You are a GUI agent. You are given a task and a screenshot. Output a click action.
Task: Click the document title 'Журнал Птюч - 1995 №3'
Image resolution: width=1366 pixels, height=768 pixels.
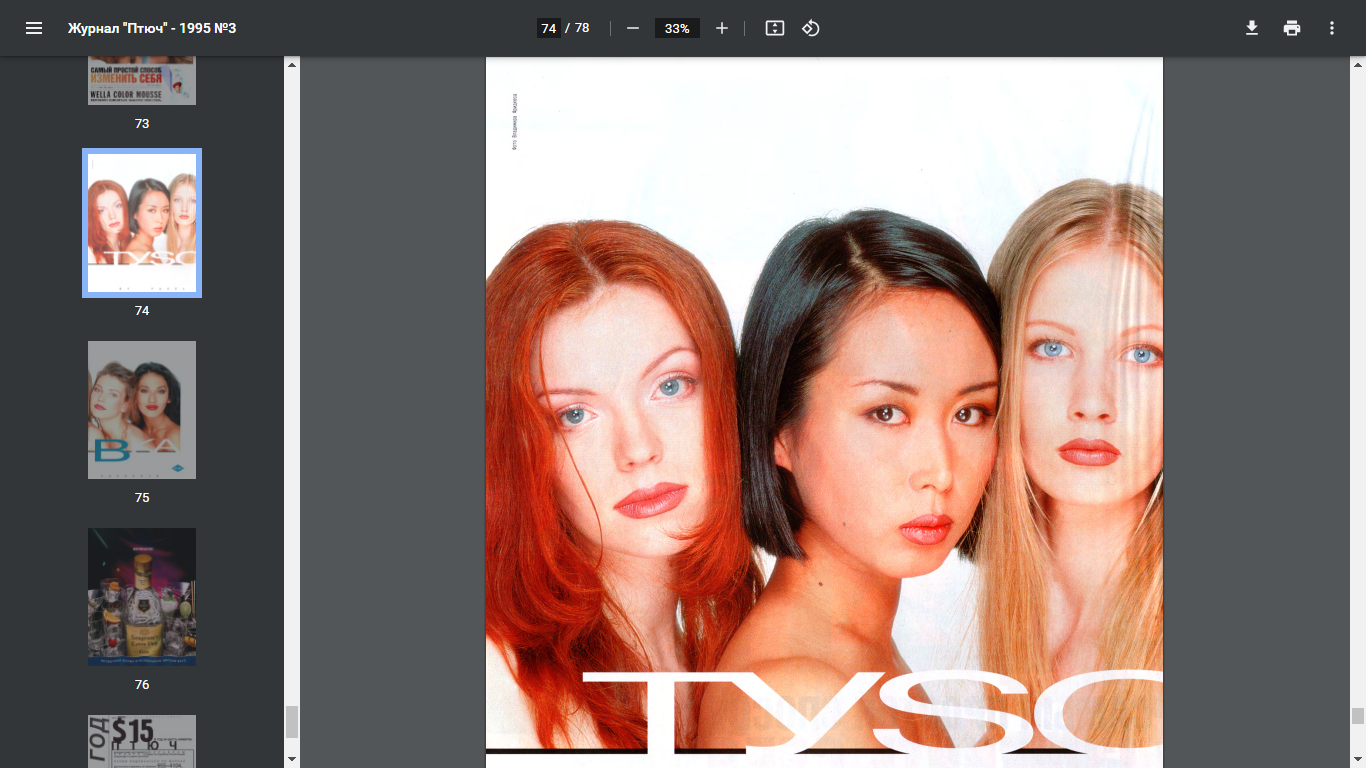tap(152, 28)
